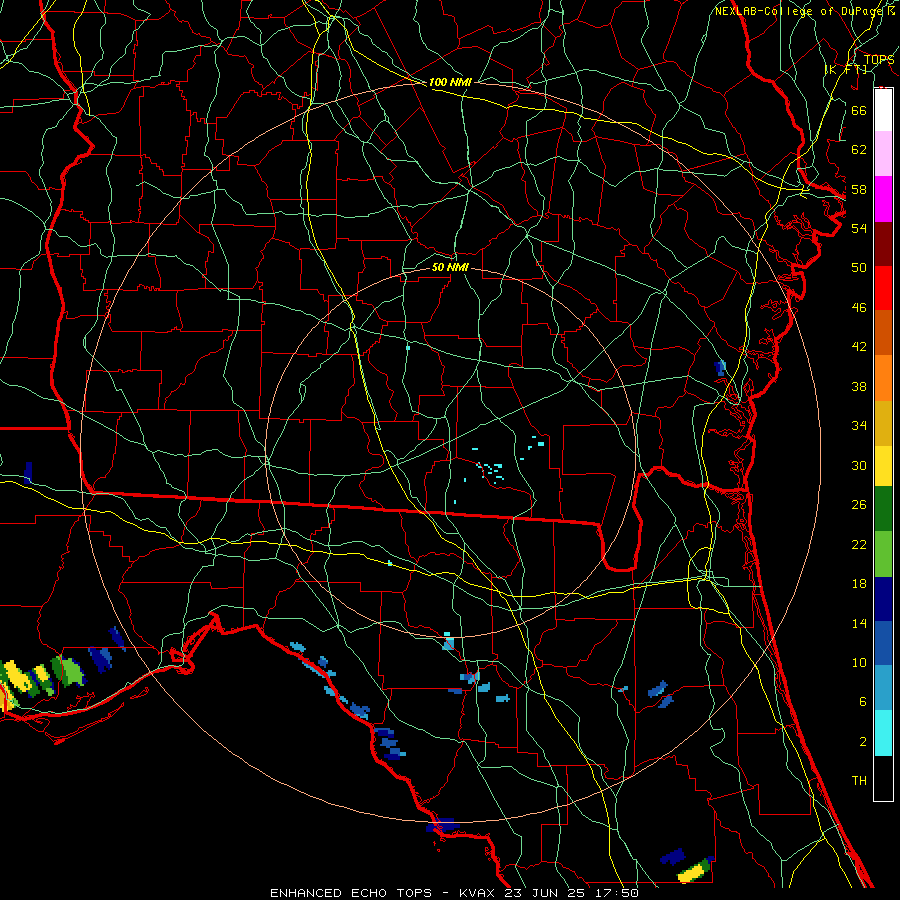This screenshot has height=900, width=900.
Task: Select the 14 legend value
Action: pos(859,623)
